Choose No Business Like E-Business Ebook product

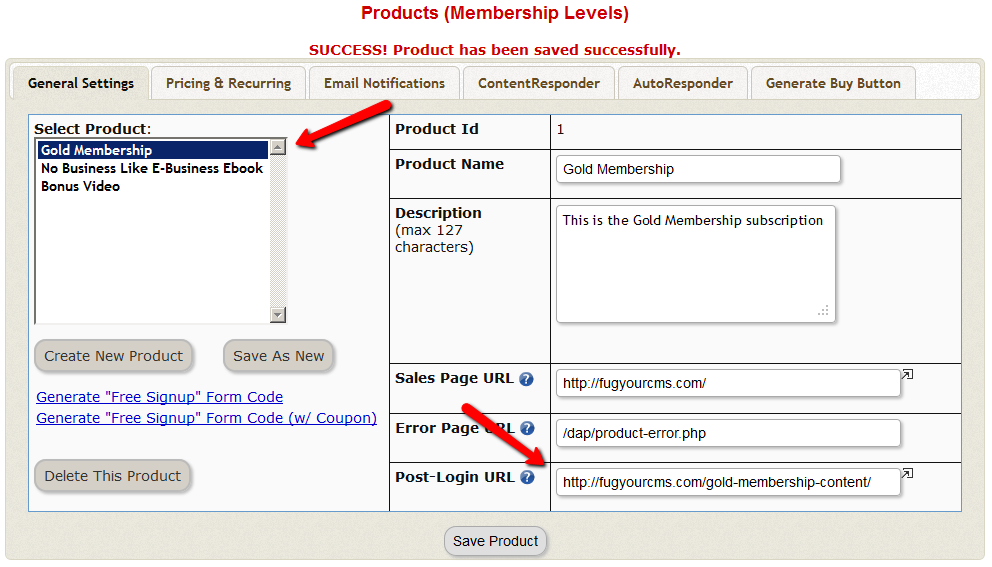point(152,168)
